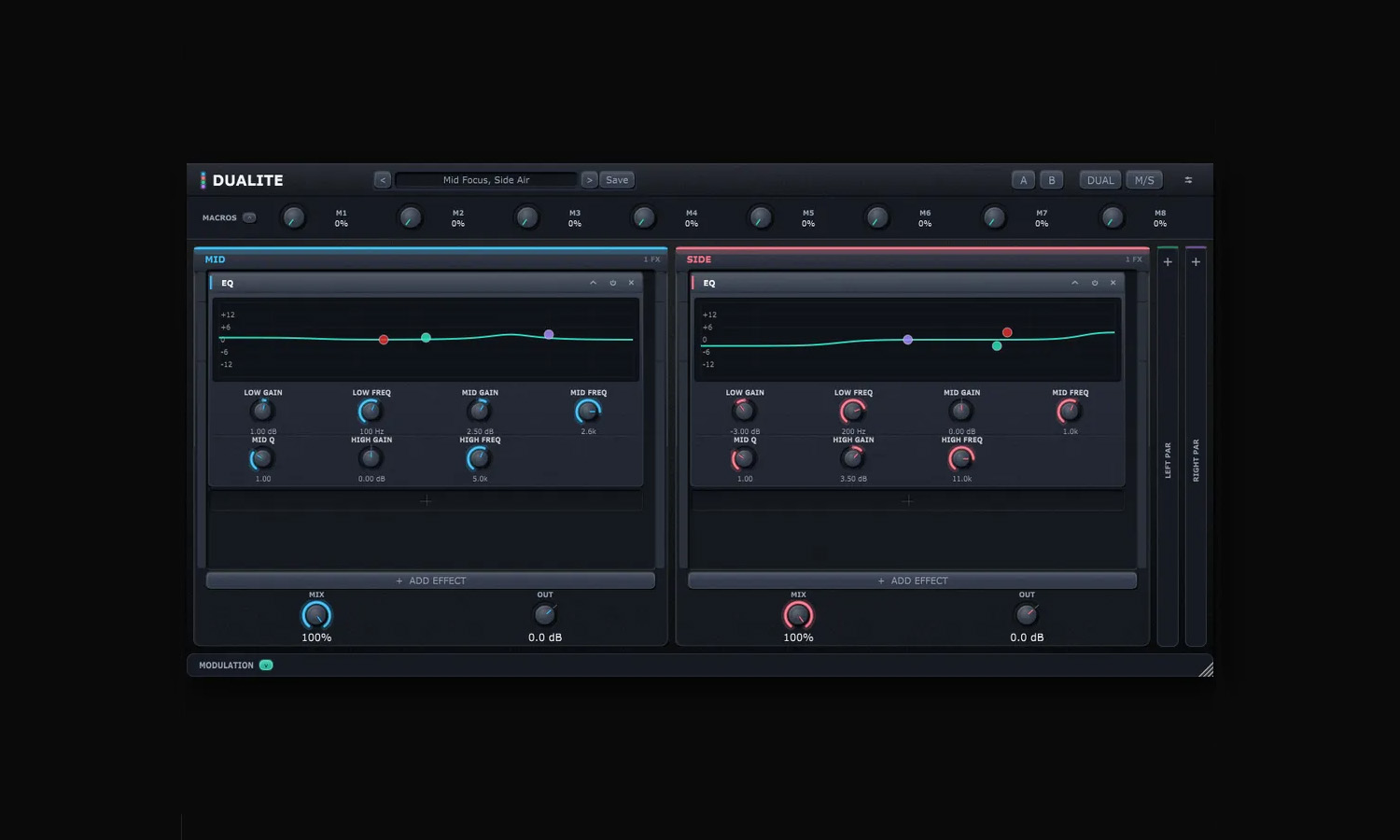Select the MID channel header
The height and width of the screenshot is (840, 1400).
pos(215,259)
